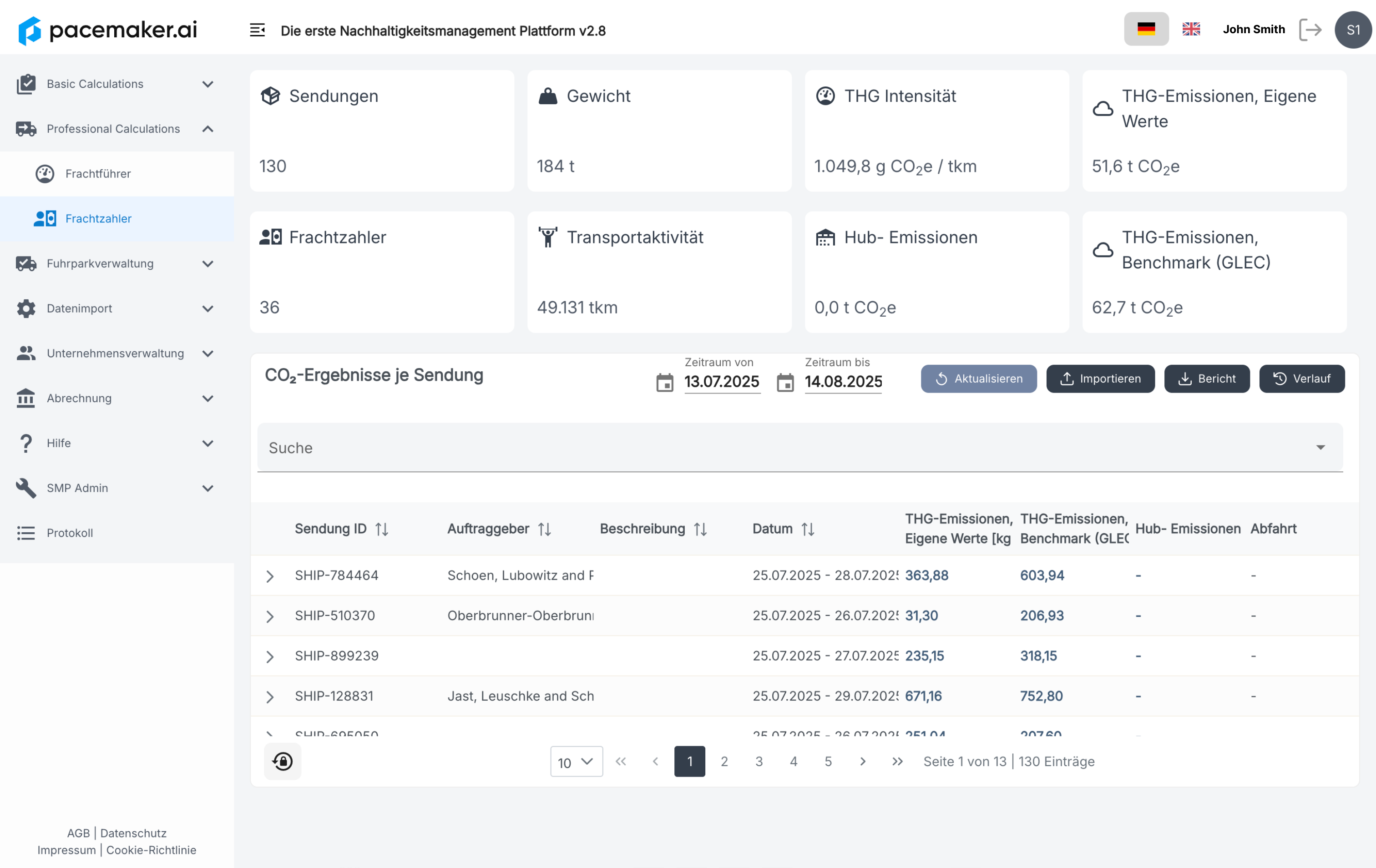
Task: Sort table by Sendung ID
Action: point(381,529)
